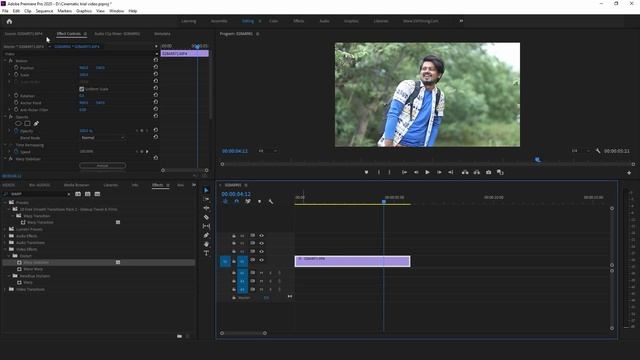The width and height of the screenshot is (640, 360).
Task: Open the Comparison View button
Action: [x=500, y=172]
